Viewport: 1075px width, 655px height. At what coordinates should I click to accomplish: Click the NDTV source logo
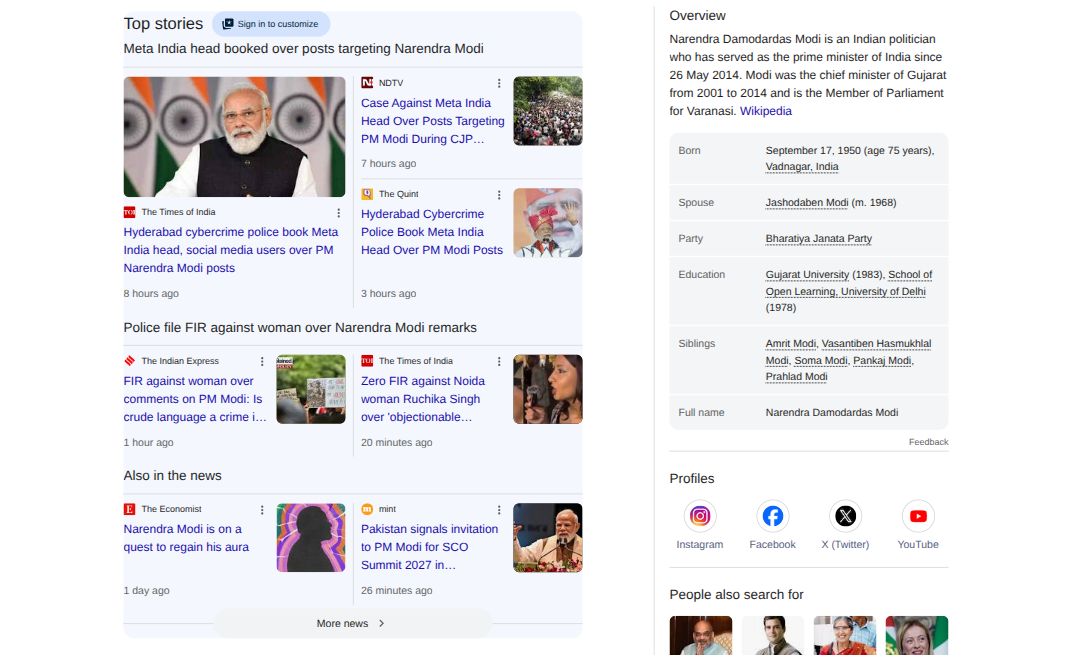coord(367,82)
